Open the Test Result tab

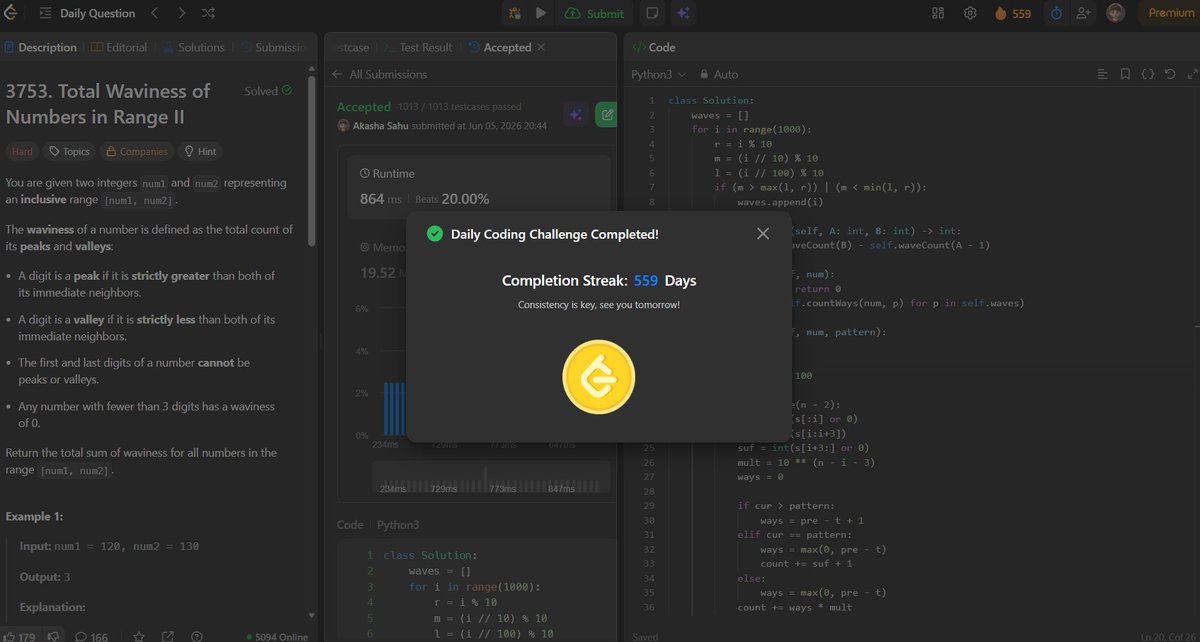(x=417, y=47)
